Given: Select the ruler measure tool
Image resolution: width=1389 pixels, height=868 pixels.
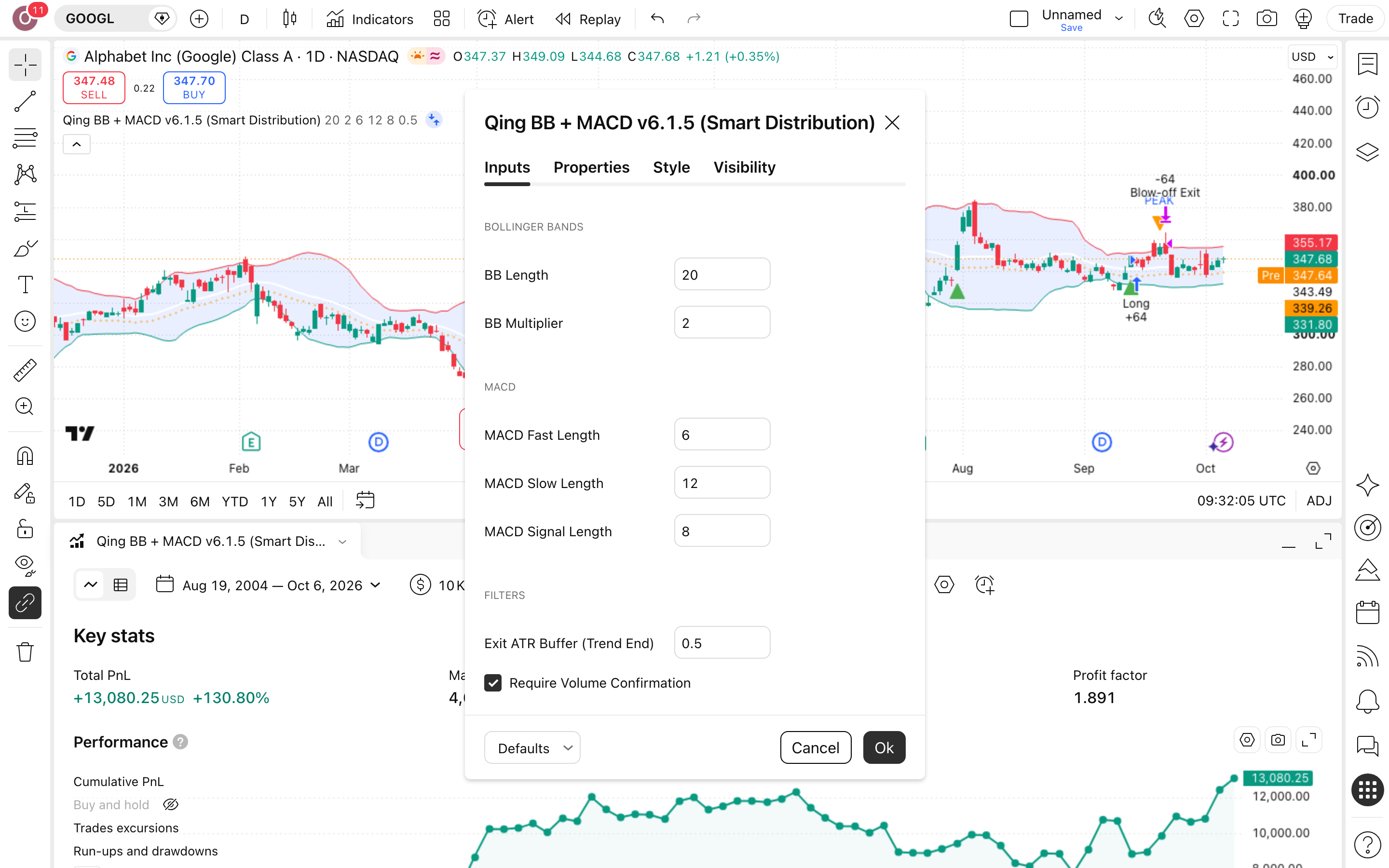Looking at the screenshot, I should [x=25, y=370].
